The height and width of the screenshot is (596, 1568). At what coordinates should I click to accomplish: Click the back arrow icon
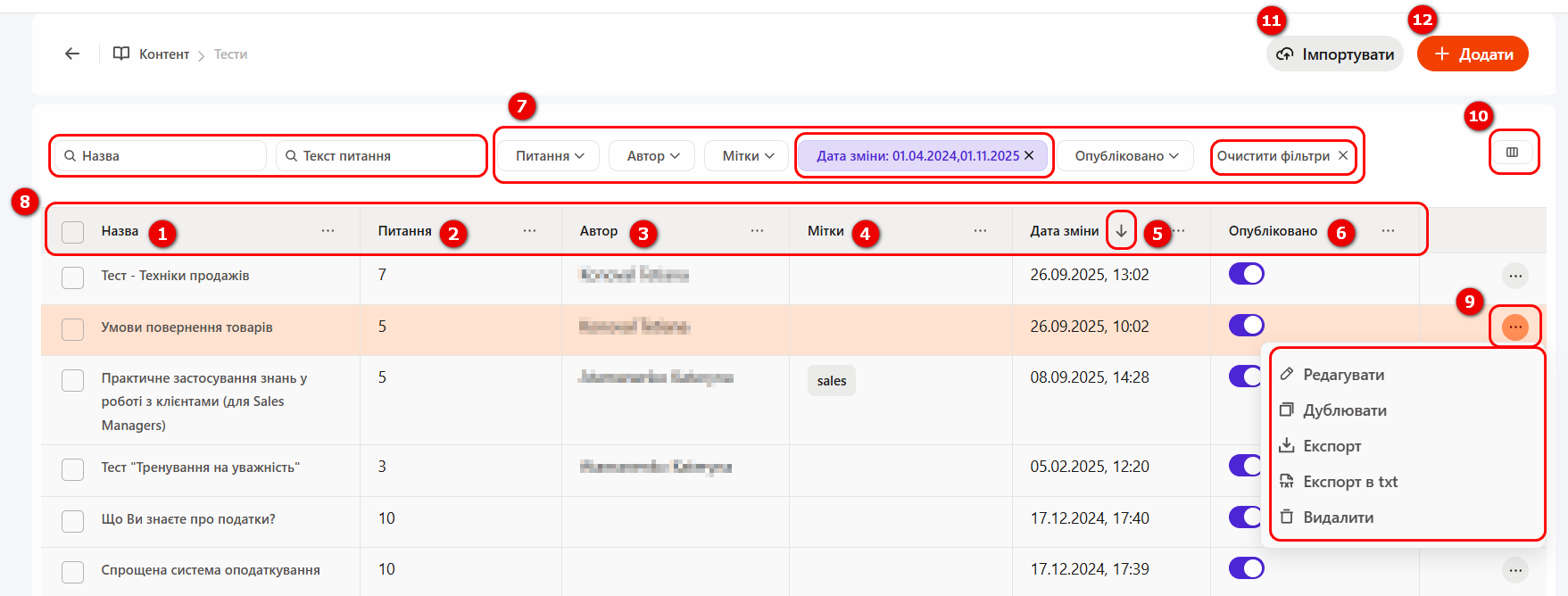pyautogui.click(x=72, y=54)
